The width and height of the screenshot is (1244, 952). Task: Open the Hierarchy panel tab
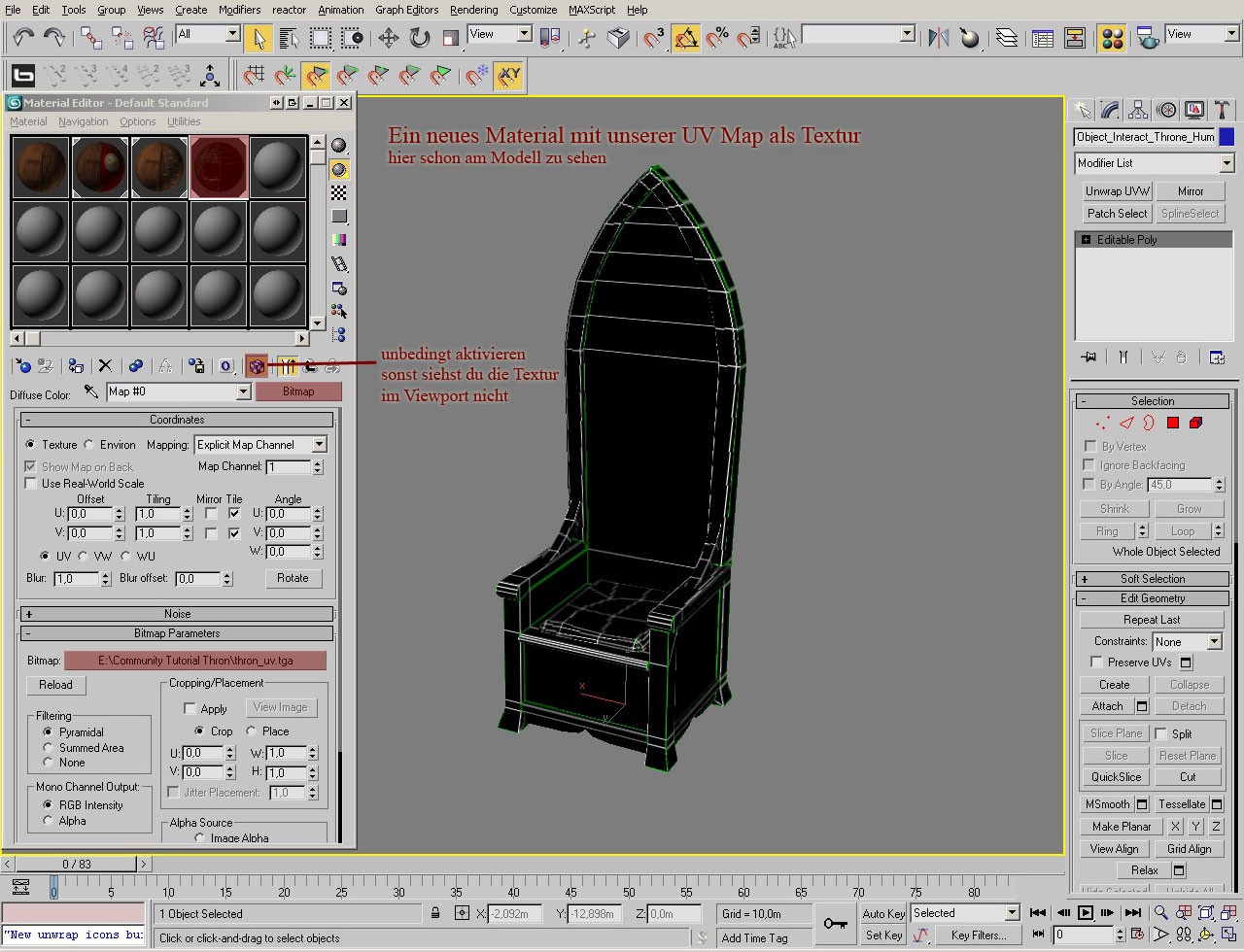[x=1138, y=110]
